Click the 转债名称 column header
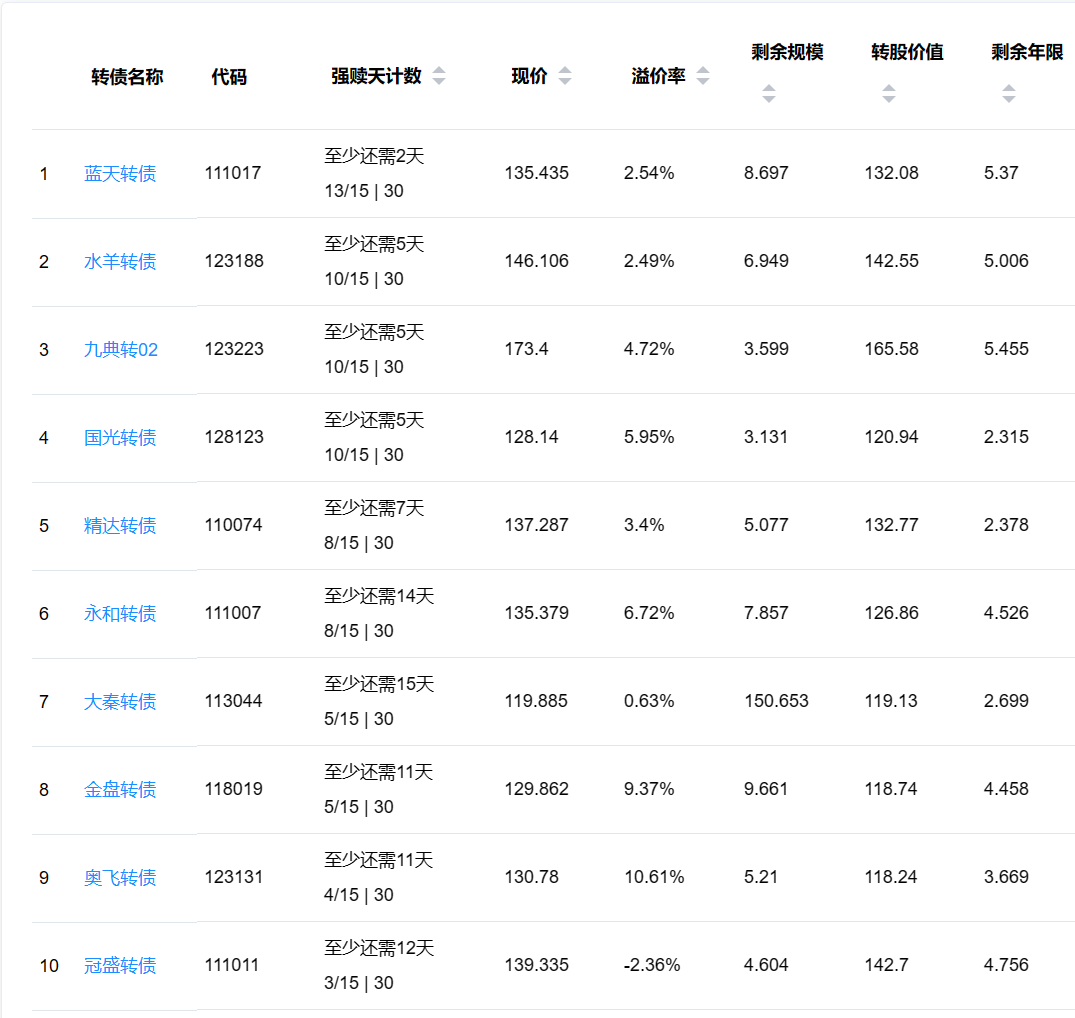1075x1018 pixels. tap(127, 77)
